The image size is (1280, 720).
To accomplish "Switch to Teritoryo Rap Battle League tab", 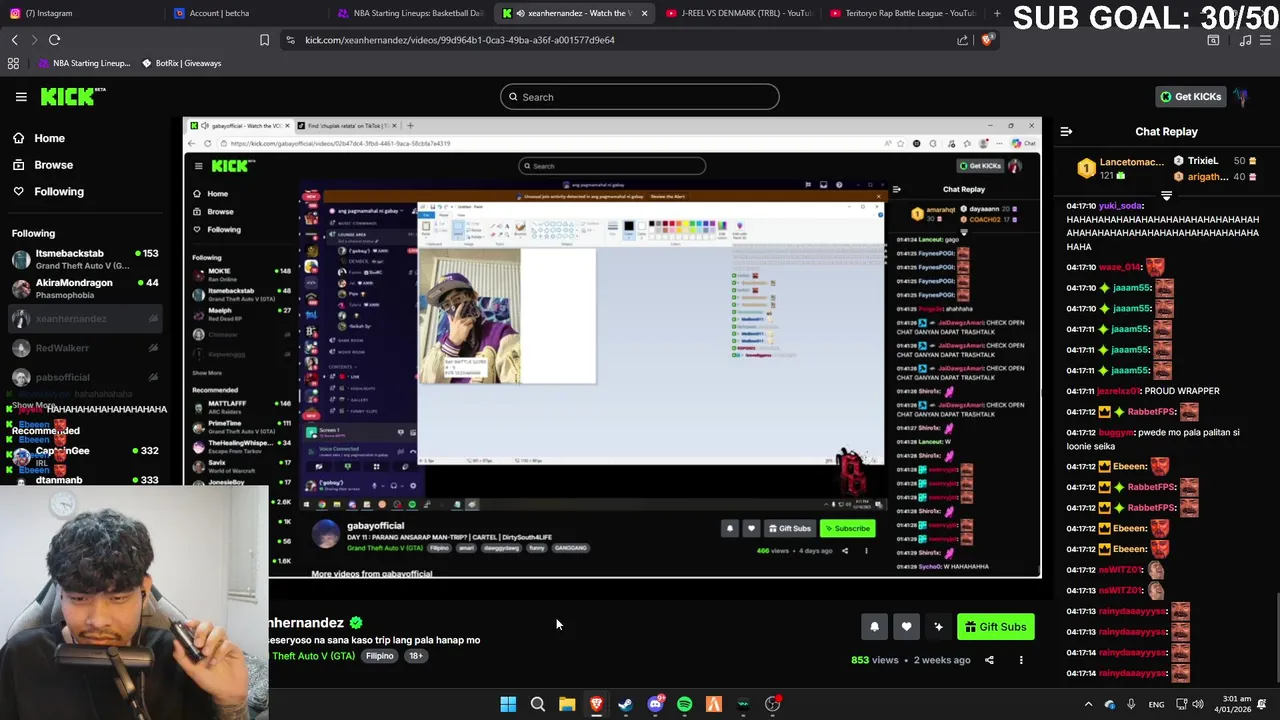I will [x=902, y=13].
